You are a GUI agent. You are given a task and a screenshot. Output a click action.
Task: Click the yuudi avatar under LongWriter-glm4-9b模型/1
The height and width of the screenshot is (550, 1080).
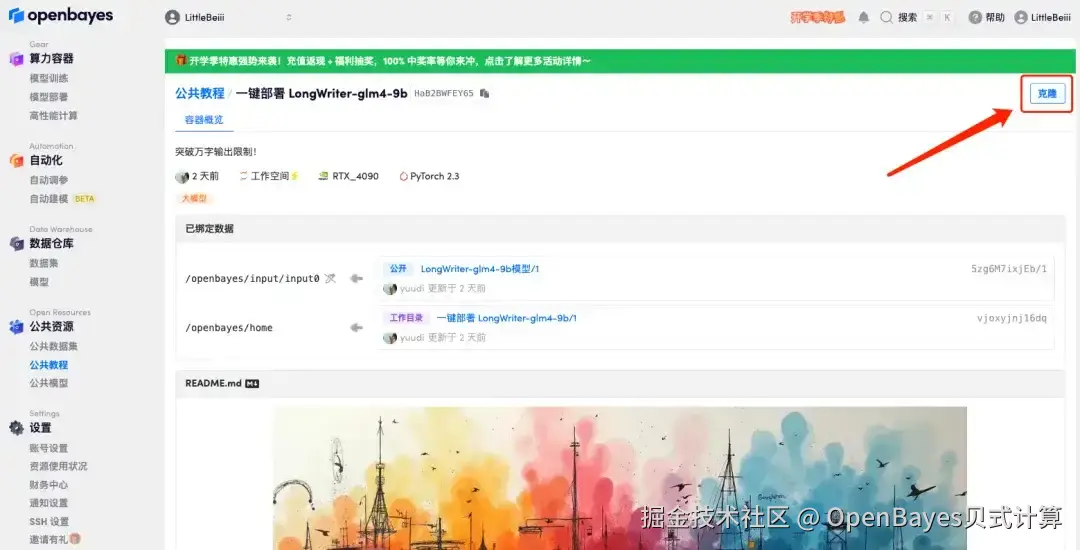pos(390,289)
